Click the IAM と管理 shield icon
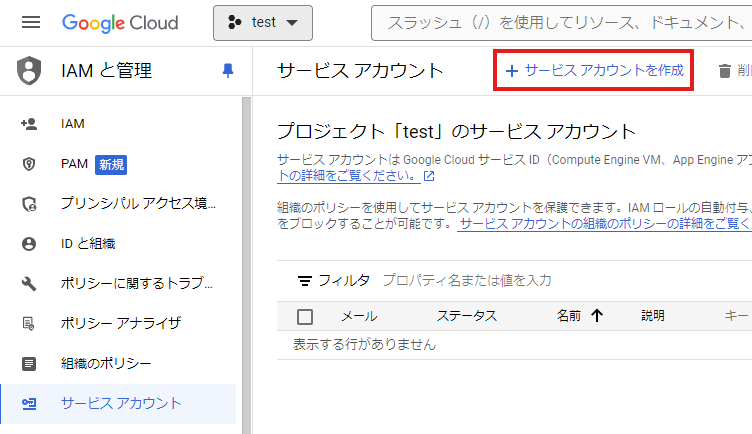 pyautogui.click(x=29, y=70)
